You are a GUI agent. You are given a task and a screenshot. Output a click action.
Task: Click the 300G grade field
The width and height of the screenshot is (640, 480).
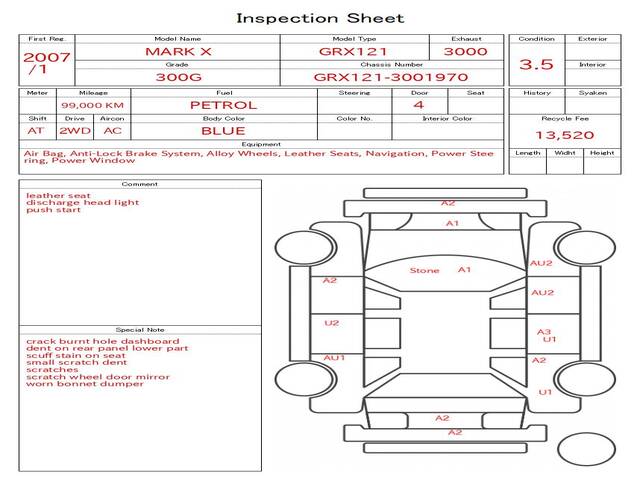coord(177,76)
